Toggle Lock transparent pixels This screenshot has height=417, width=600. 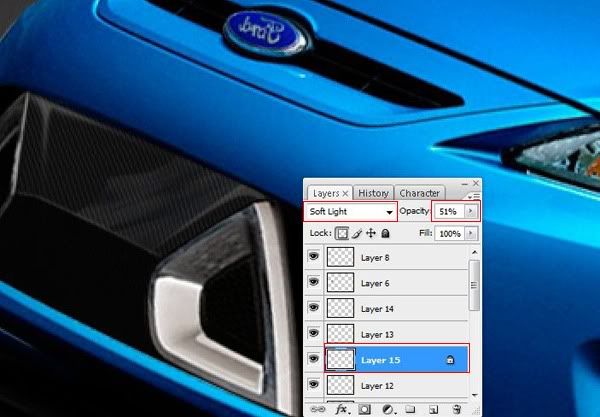pos(342,233)
